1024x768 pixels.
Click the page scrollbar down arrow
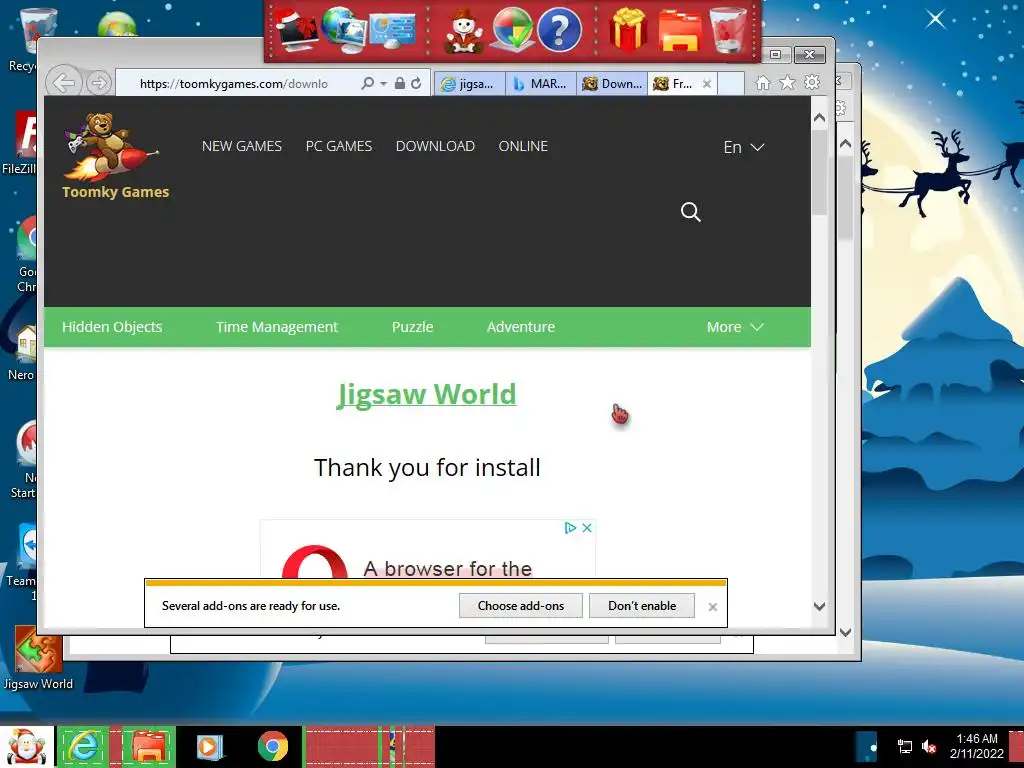tap(820, 607)
